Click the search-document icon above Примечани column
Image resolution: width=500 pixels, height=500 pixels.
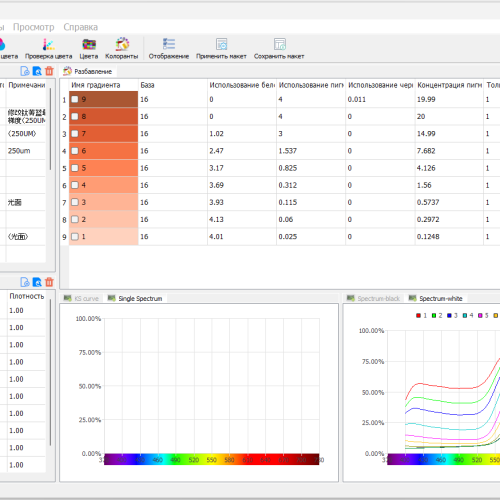37,71
